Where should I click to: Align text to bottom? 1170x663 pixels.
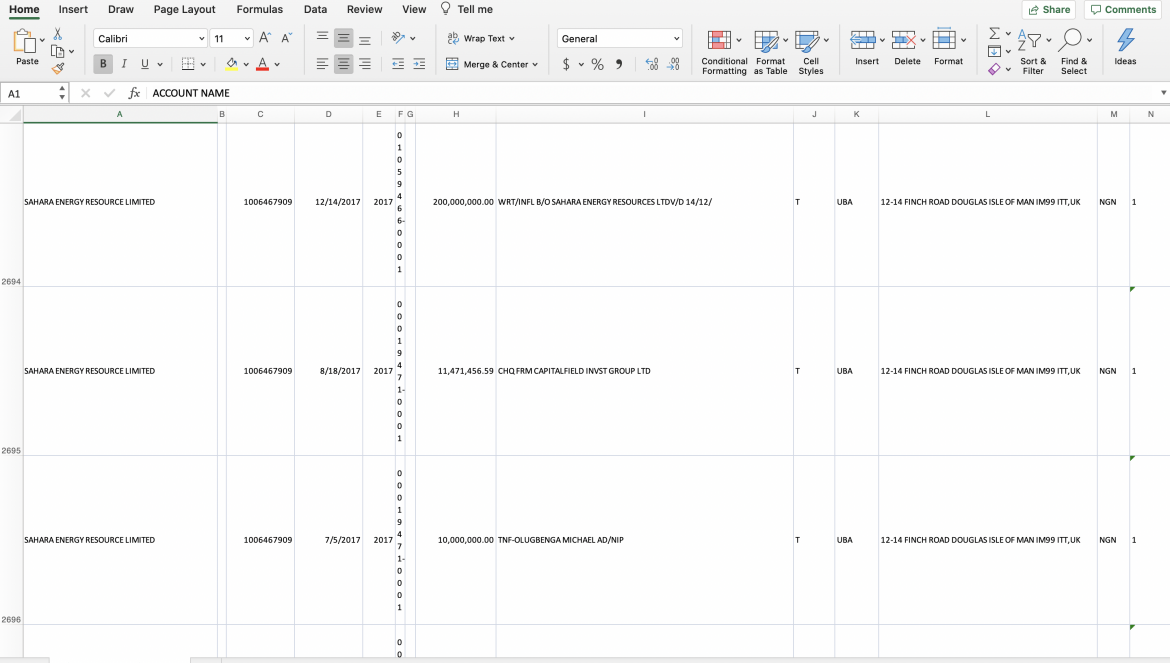pyautogui.click(x=365, y=38)
